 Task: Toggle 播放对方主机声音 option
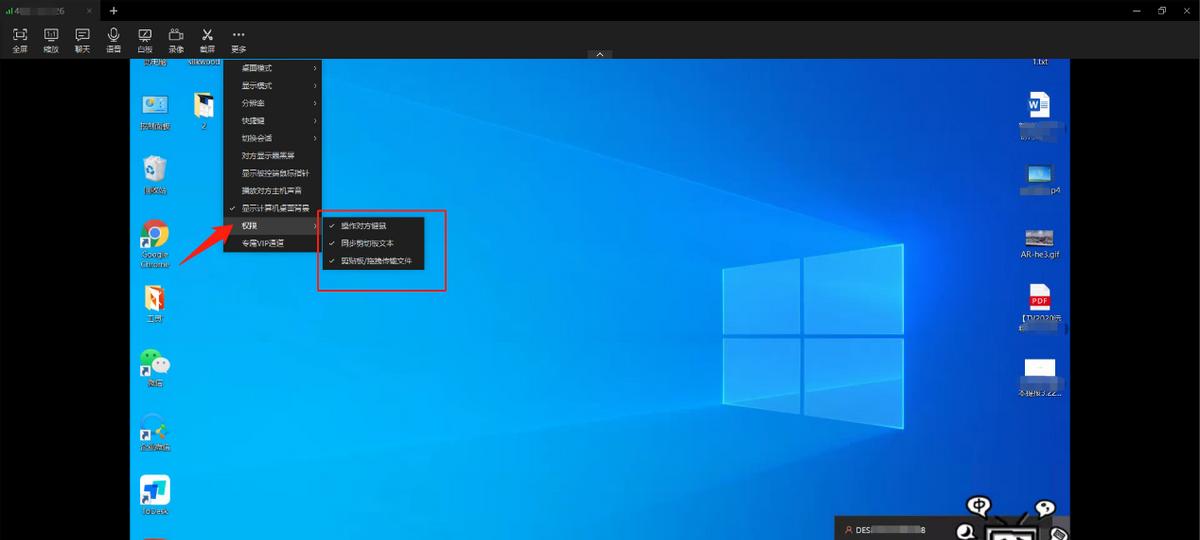272,191
